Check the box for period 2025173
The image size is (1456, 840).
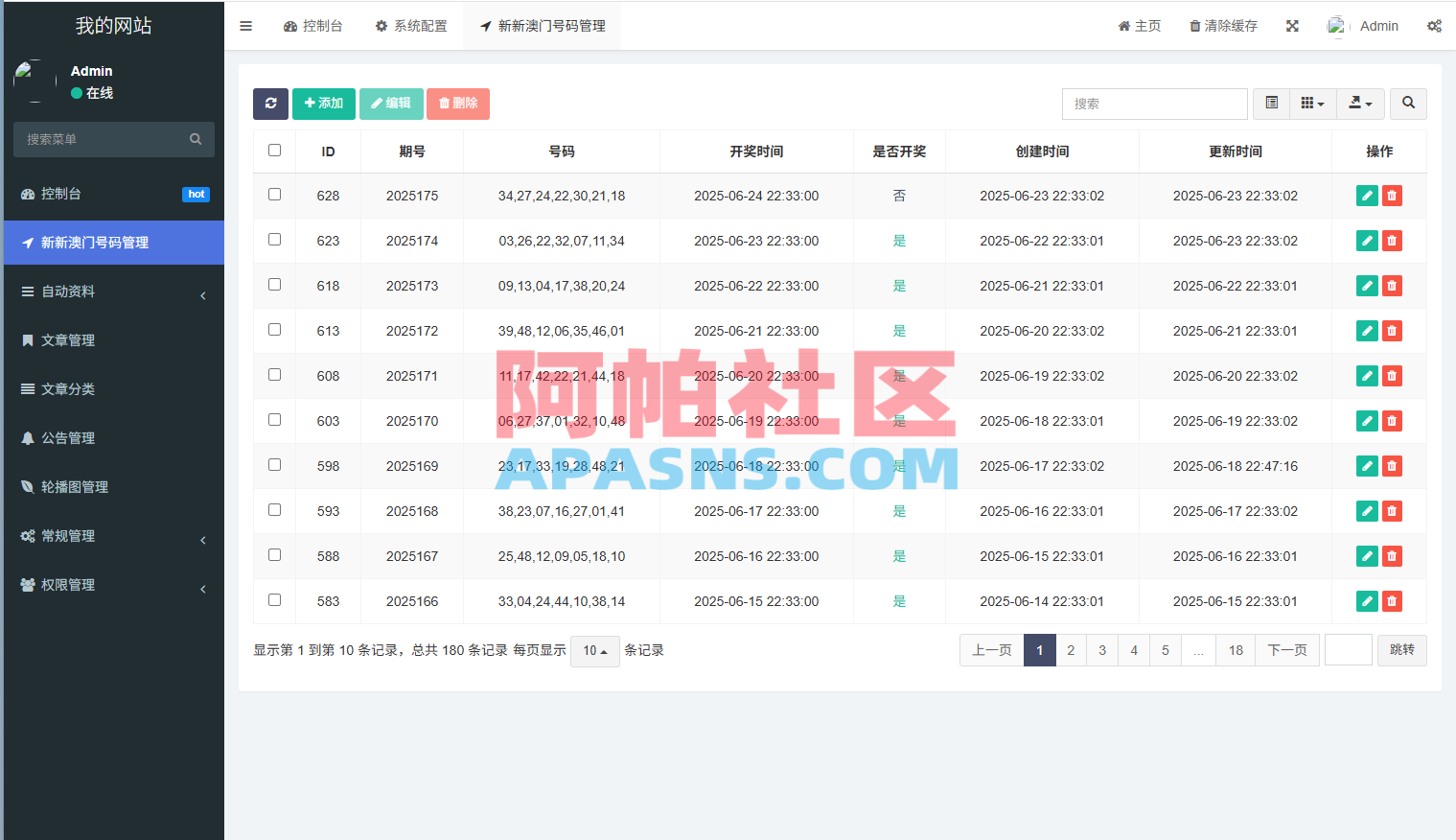point(275,285)
